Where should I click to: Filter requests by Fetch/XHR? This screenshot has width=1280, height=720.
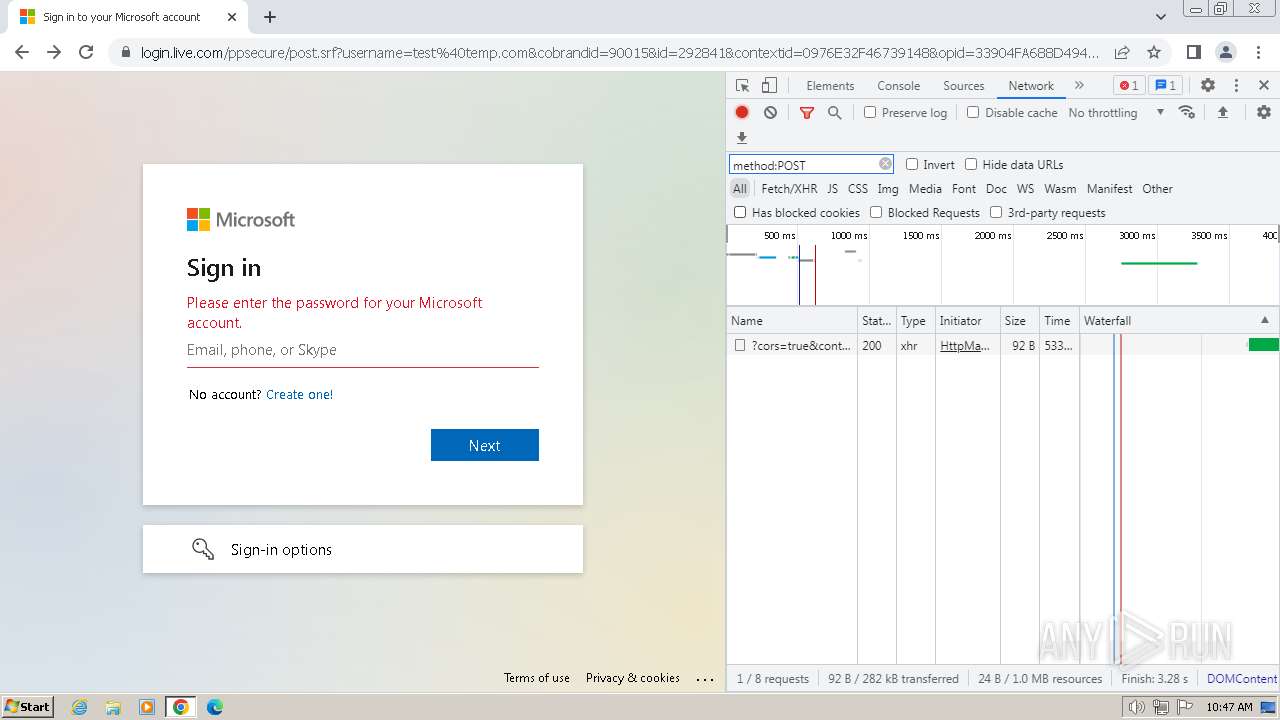click(789, 189)
